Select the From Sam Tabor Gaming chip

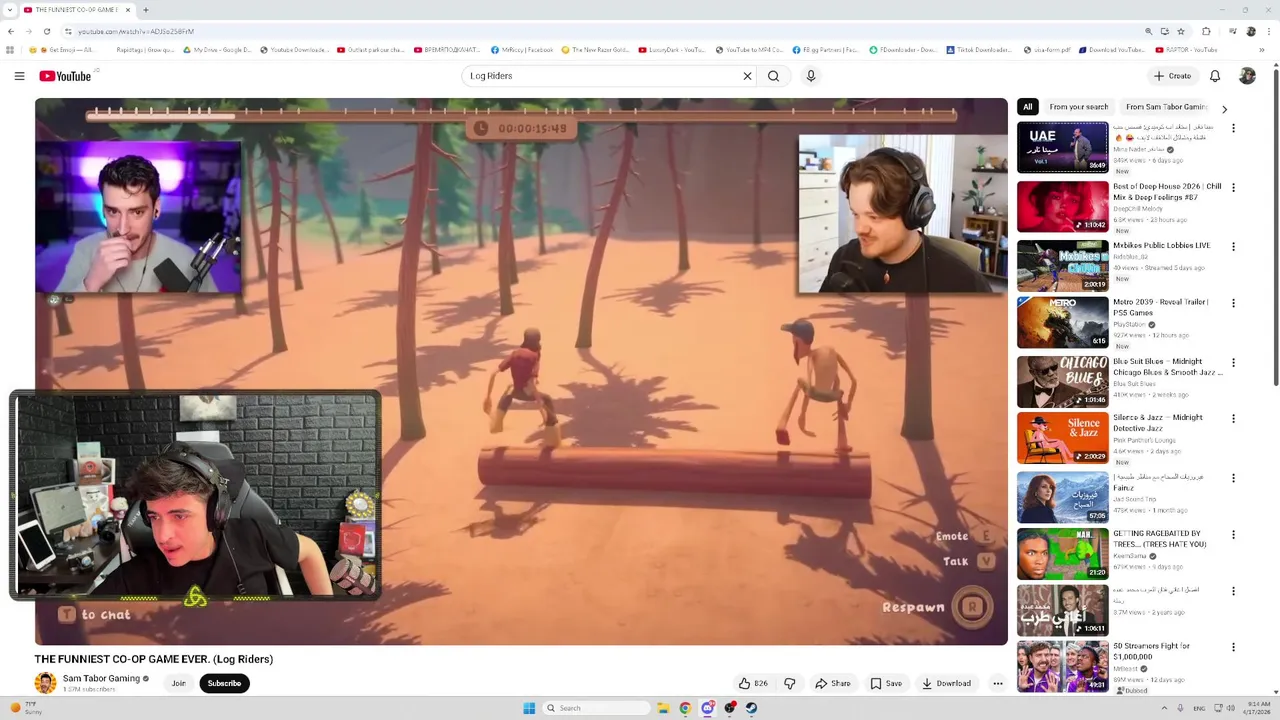[x=1166, y=107]
